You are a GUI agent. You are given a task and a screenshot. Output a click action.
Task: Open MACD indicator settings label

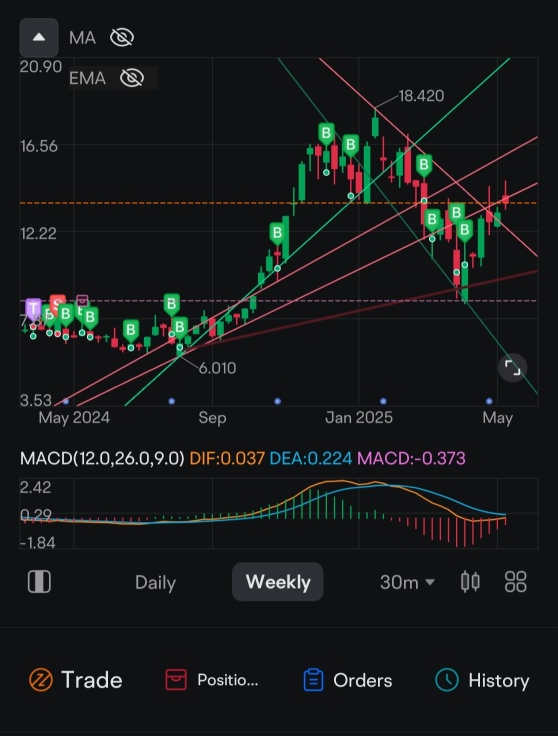(x=102, y=458)
